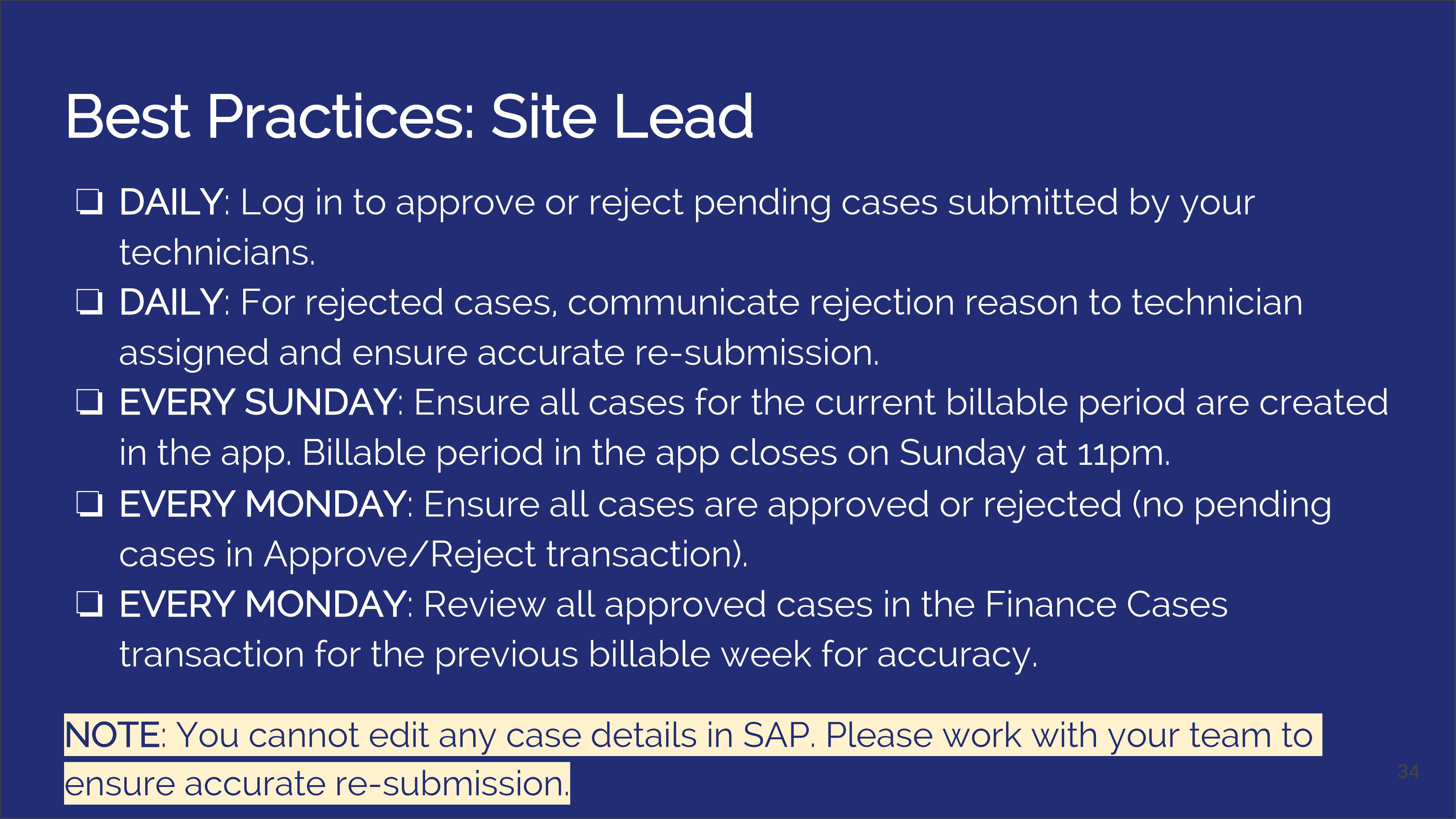Viewport: 1456px width, 819px height.
Task: Tick the EVERY SUNDAY bullet checkbox
Action: point(89,403)
